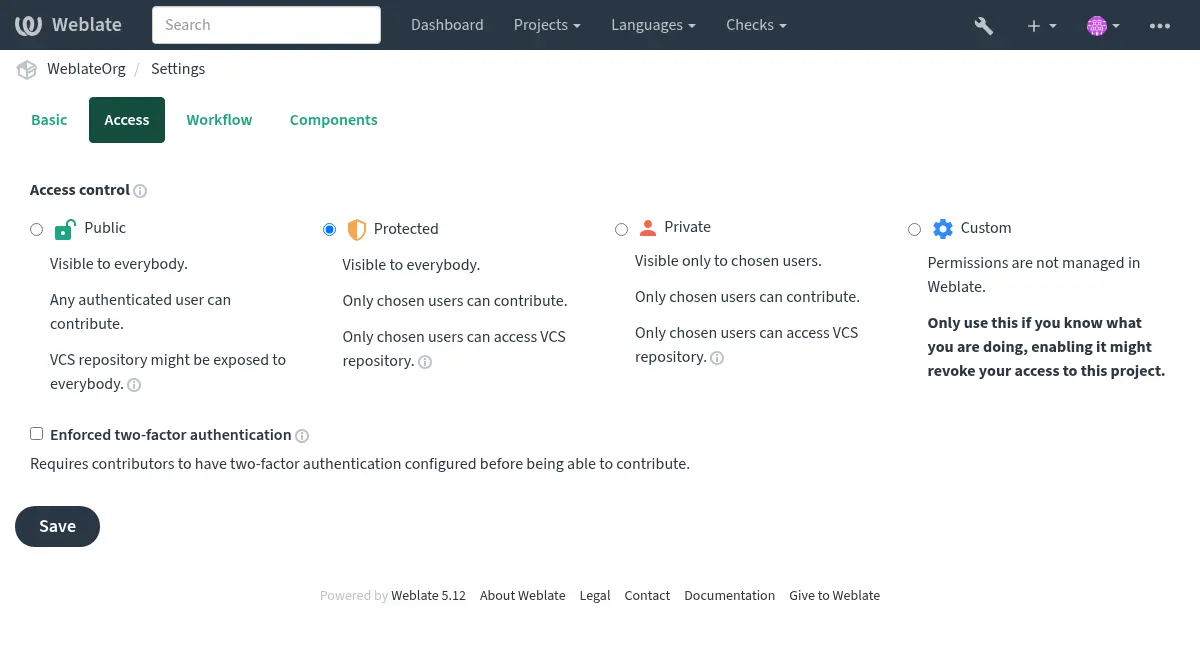Click info icon after Private VCS repository text
The image size is (1200, 655).
[717, 358]
